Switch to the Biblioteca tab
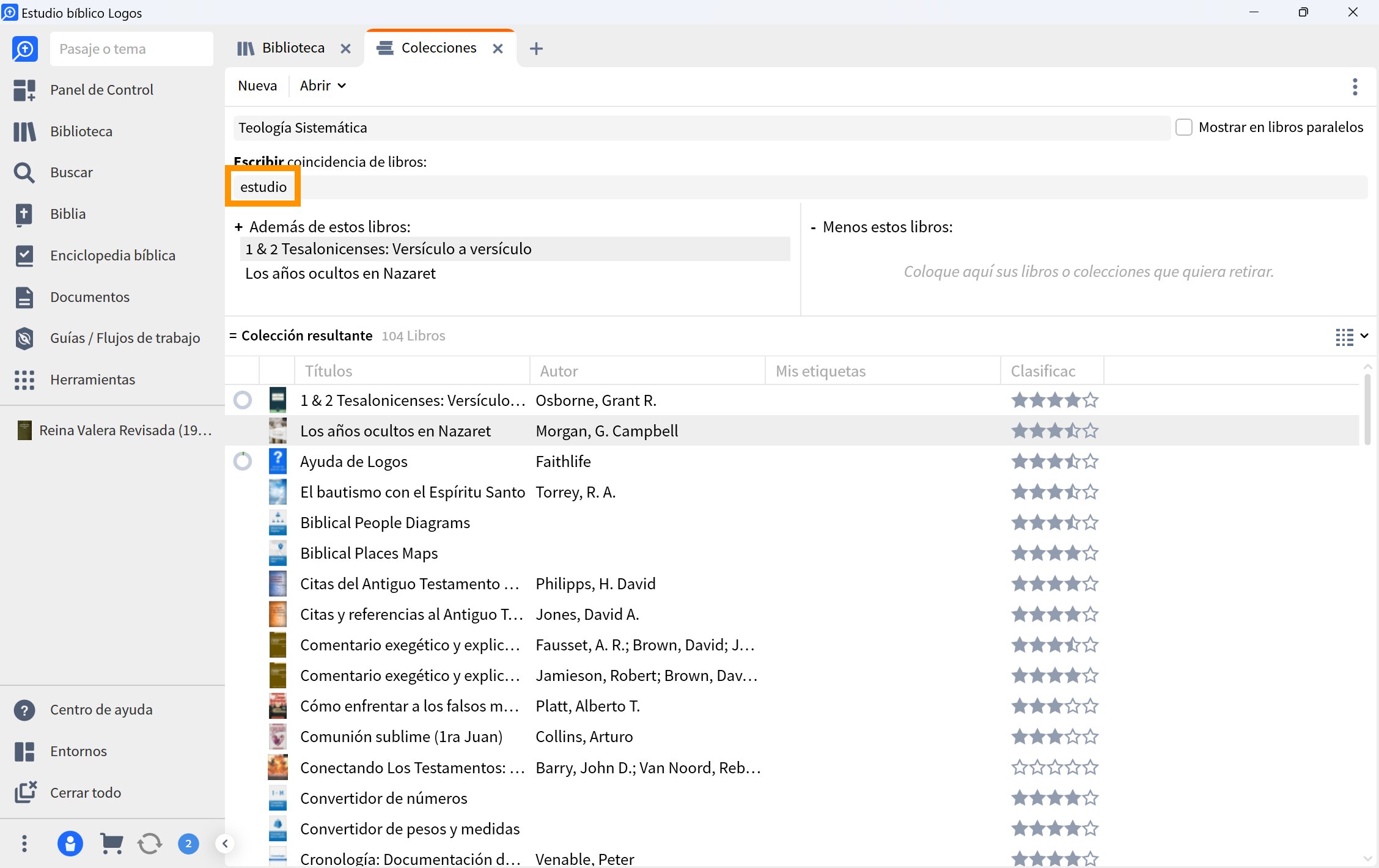The width and height of the screenshot is (1379, 868). tap(293, 48)
